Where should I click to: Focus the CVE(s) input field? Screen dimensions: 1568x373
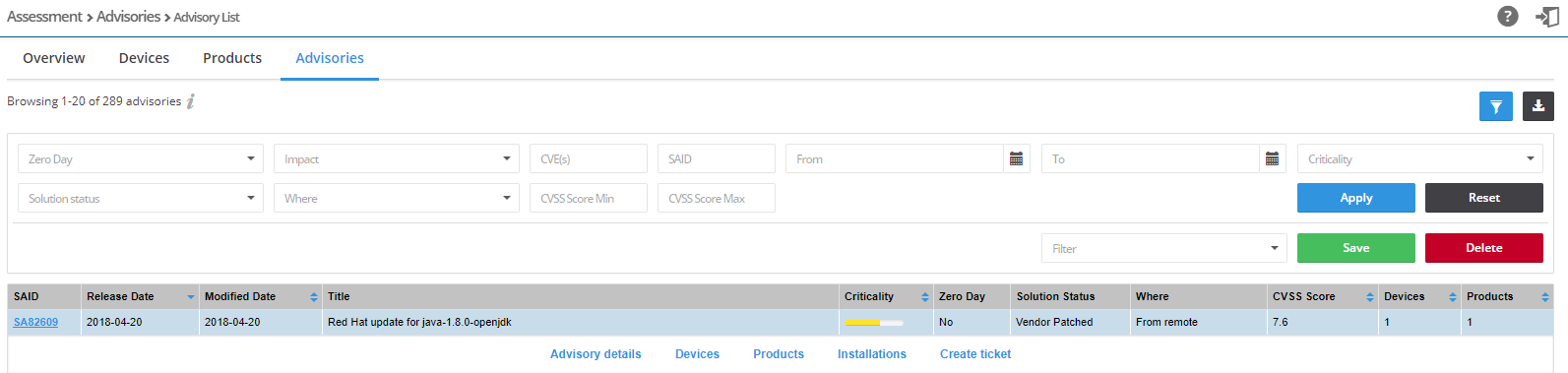point(589,158)
